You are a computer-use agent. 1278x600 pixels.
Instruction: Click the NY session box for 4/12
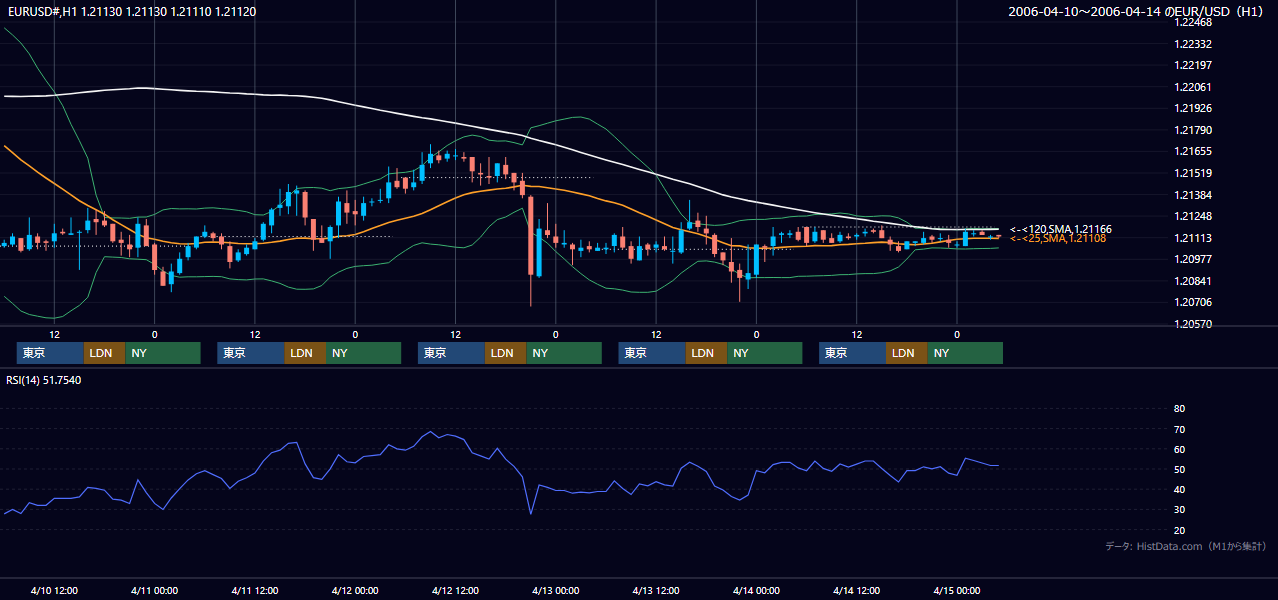point(564,353)
